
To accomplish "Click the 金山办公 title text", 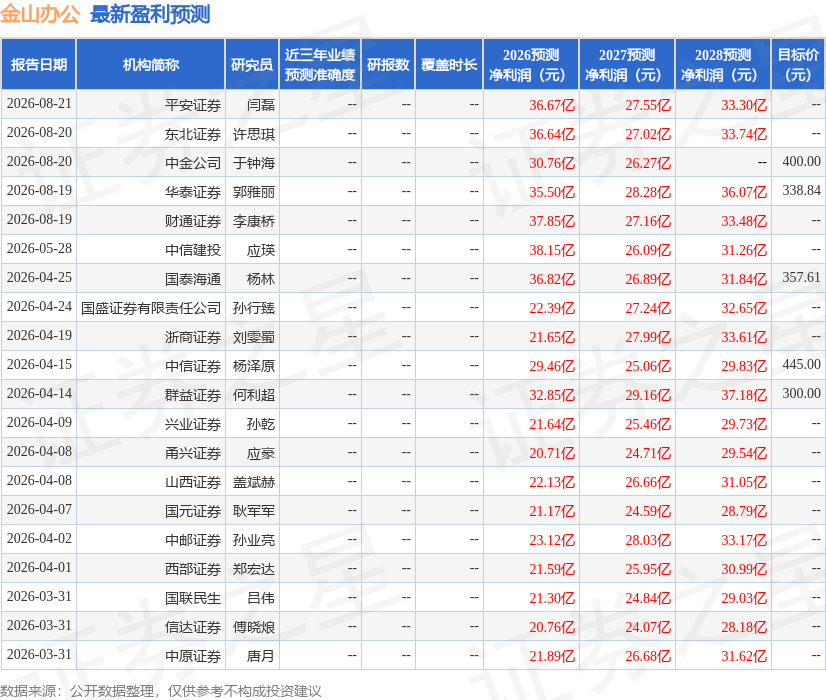I will (40, 14).
